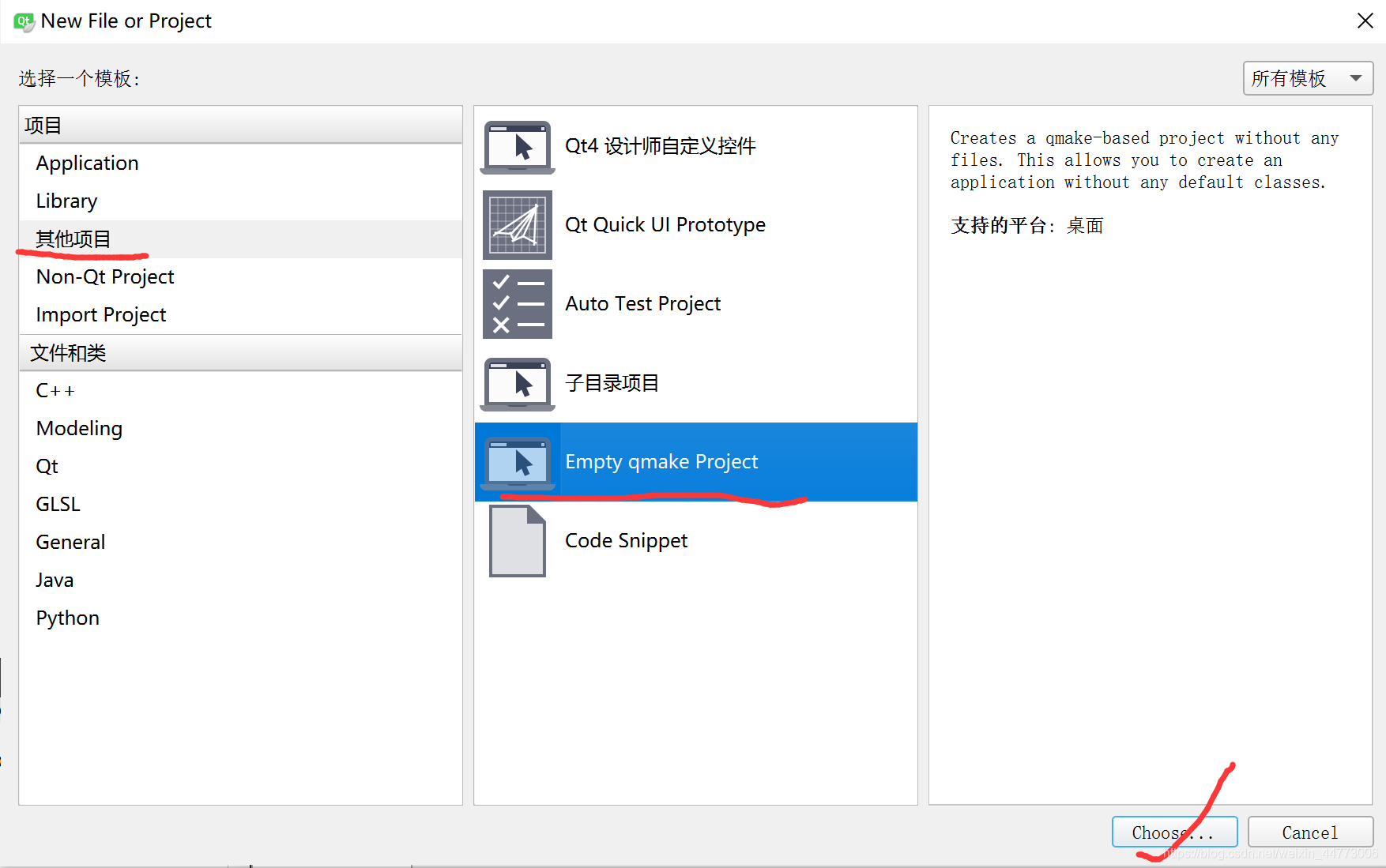Click the 项目 section header
Screen dimensions: 1386x868
240,125
